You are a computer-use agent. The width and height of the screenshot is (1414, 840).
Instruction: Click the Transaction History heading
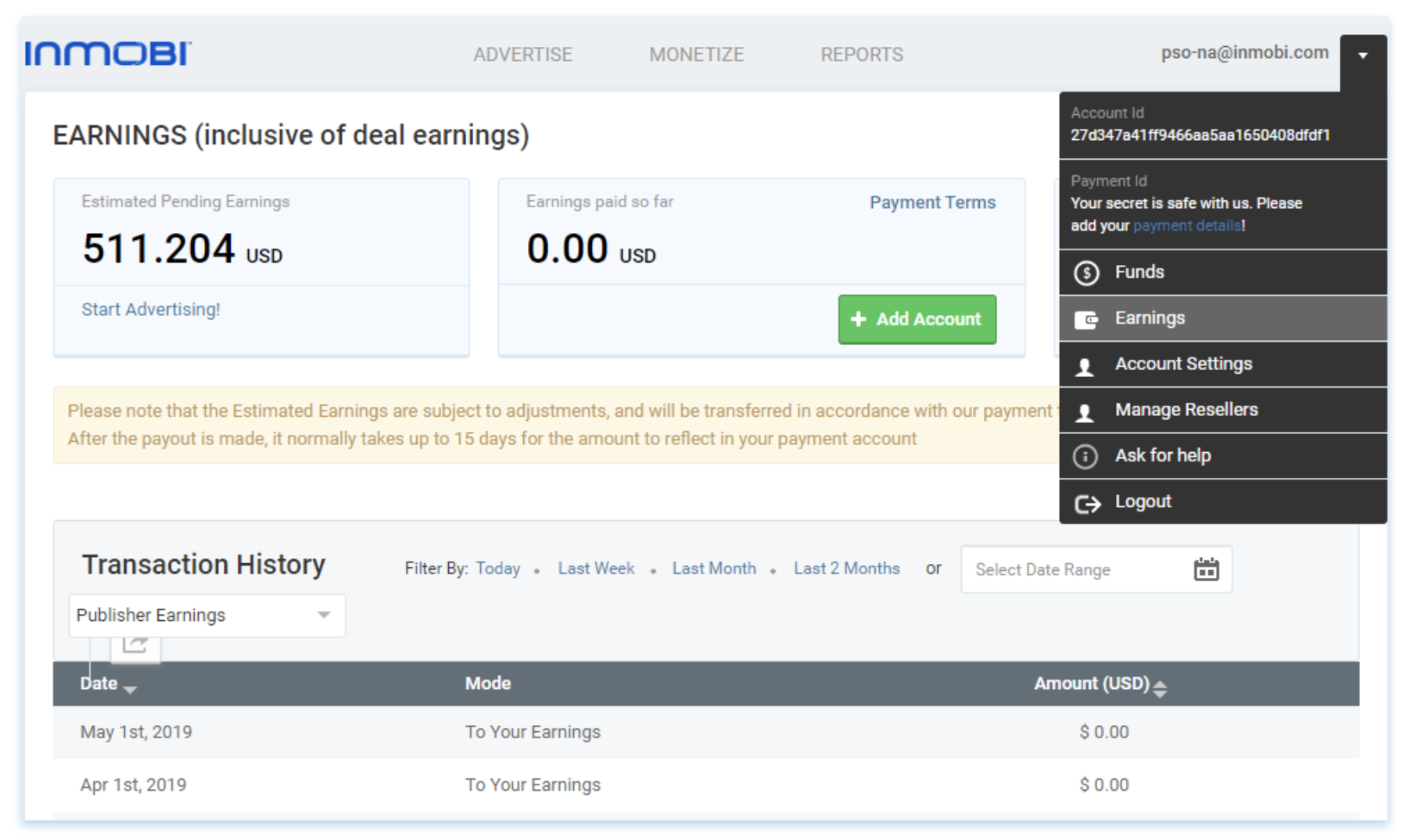[x=203, y=565]
